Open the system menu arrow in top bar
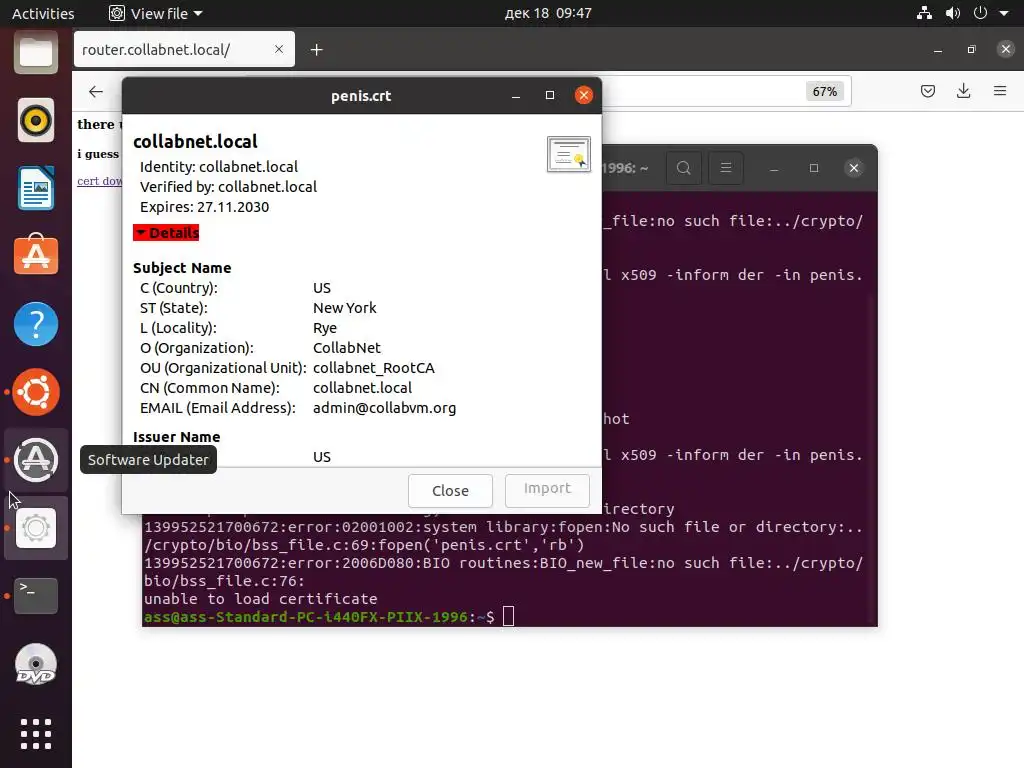The width and height of the screenshot is (1024, 768). (1004, 13)
